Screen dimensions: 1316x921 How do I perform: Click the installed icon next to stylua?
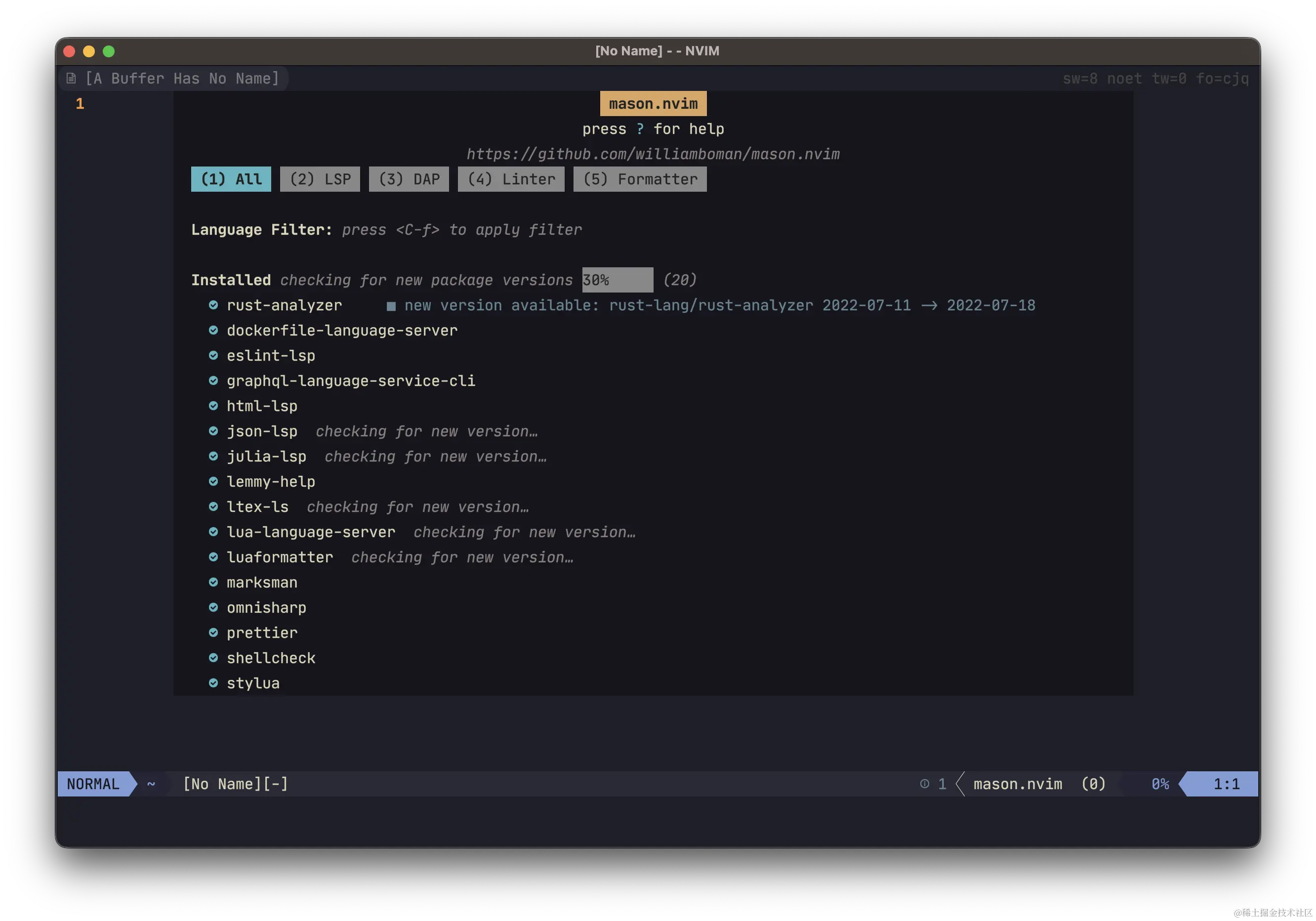click(x=213, y=683)
